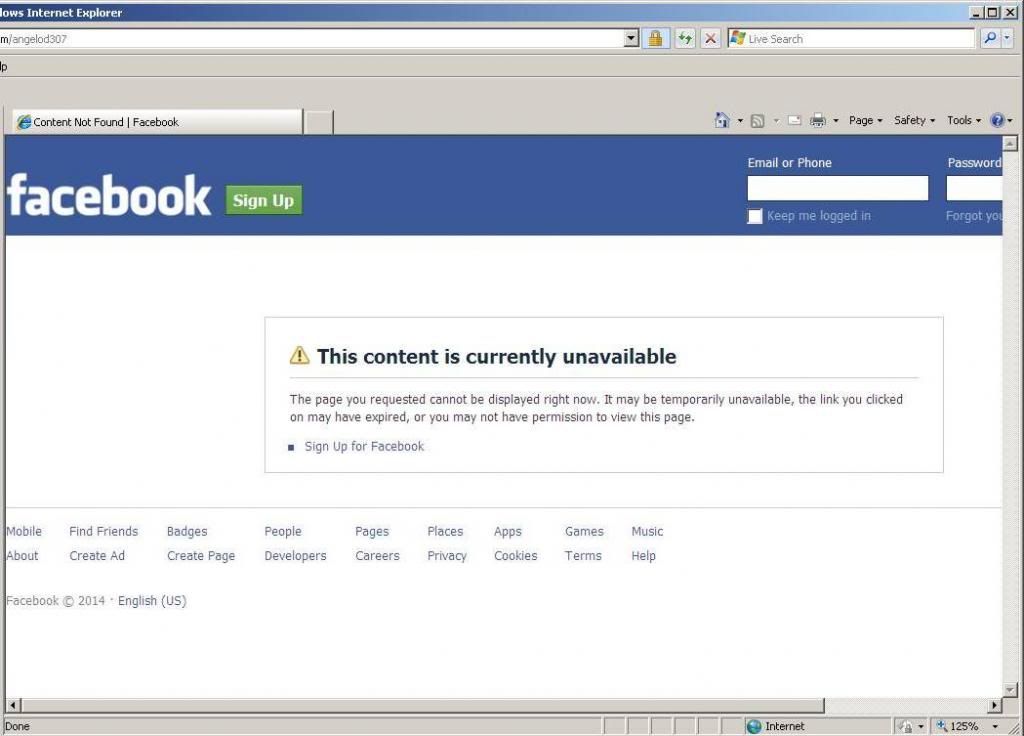Click the vertical scrollbar up arrow

[1010, 143]
